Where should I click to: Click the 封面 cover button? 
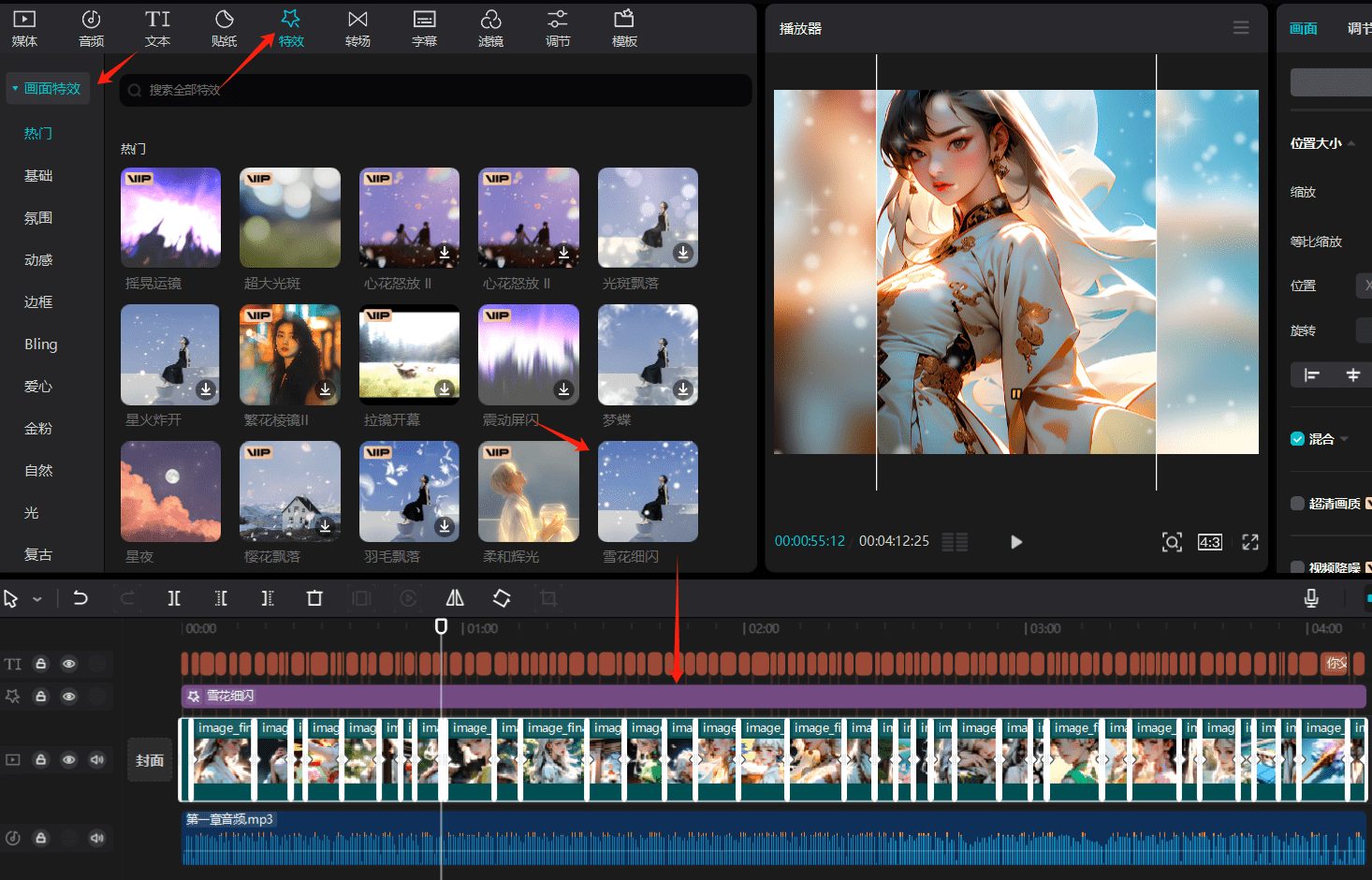tap(150, 760)
